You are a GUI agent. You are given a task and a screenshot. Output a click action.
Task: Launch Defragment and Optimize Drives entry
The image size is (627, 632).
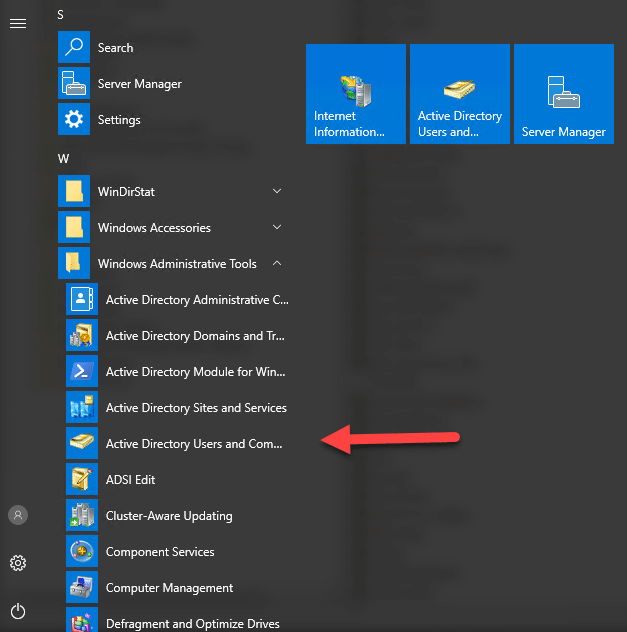pyautogui.click(x=193, y=624)
